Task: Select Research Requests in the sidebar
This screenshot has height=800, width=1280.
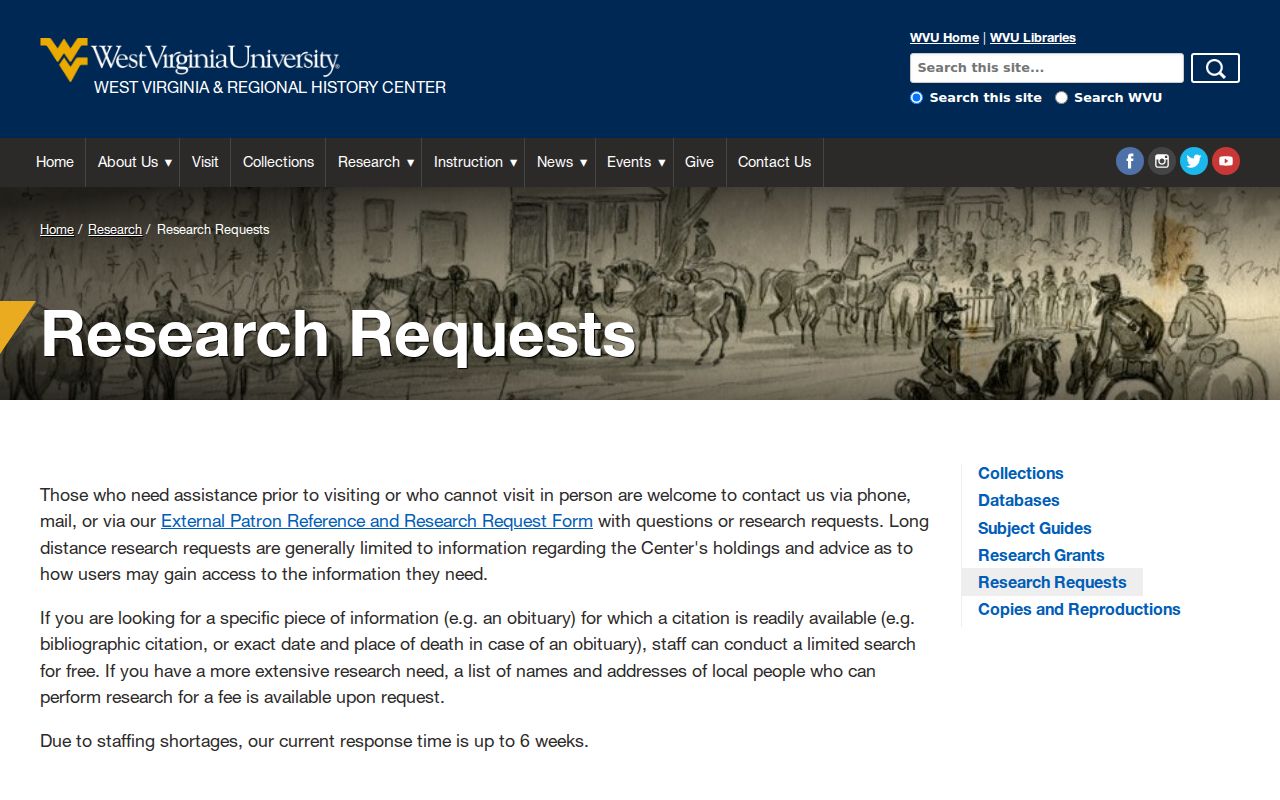Action: [1052, 582]
